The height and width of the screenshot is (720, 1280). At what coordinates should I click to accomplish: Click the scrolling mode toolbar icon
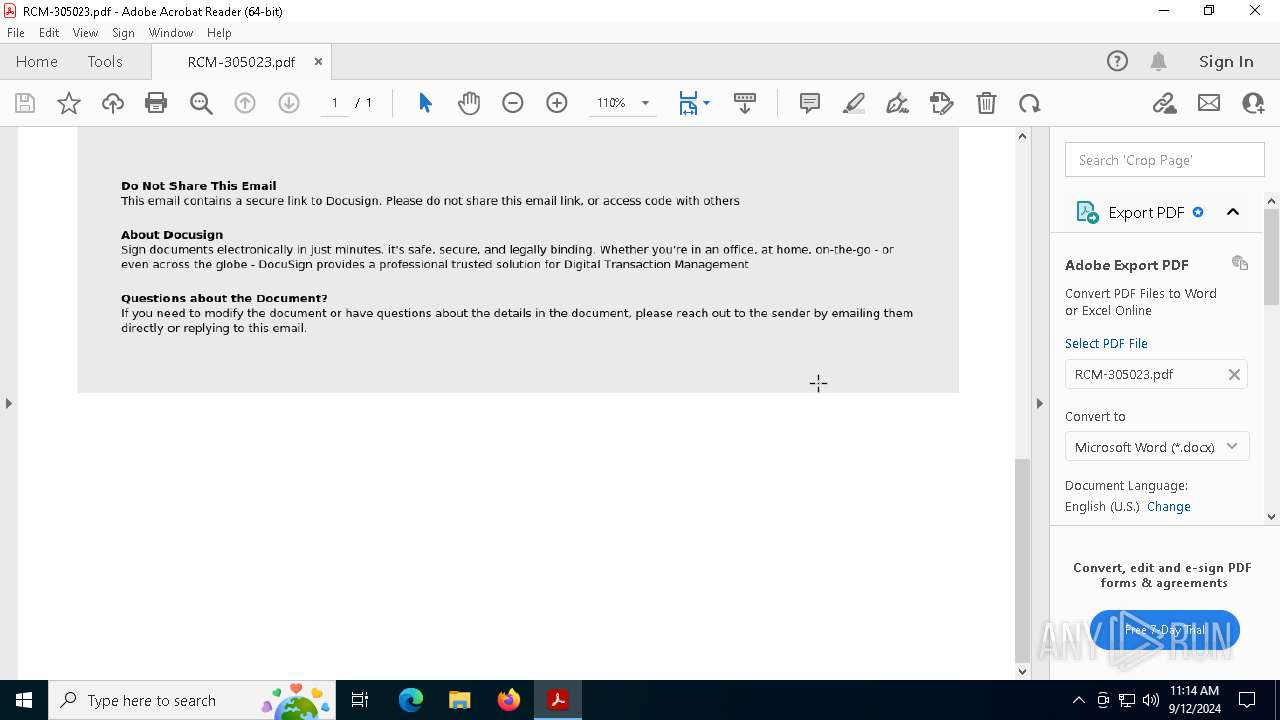point(745,103)
